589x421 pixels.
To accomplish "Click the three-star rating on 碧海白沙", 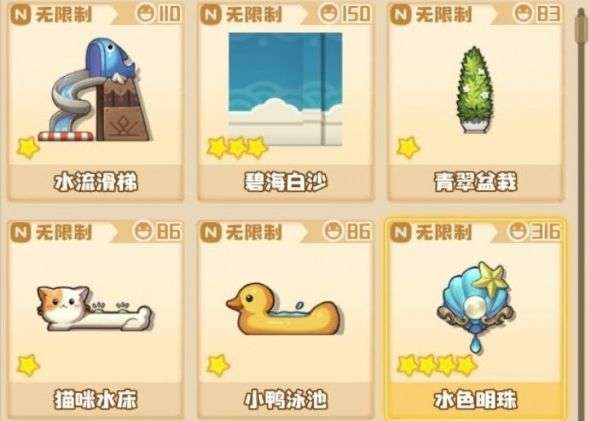I will pos(237,148).
